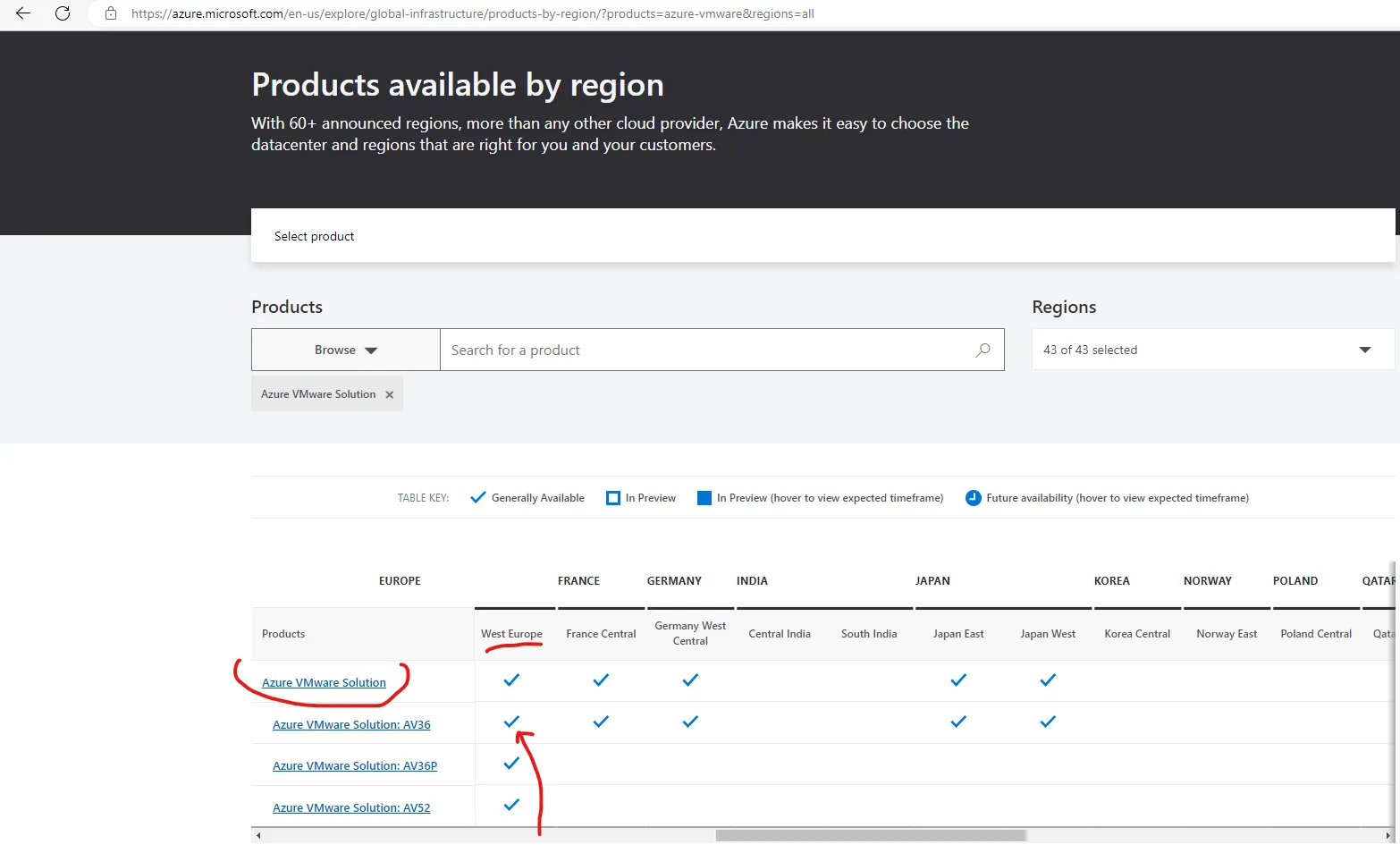
Task: Expand the Regions '43 of 43 selected' dropdown
Action: [x=1213, y=350]
